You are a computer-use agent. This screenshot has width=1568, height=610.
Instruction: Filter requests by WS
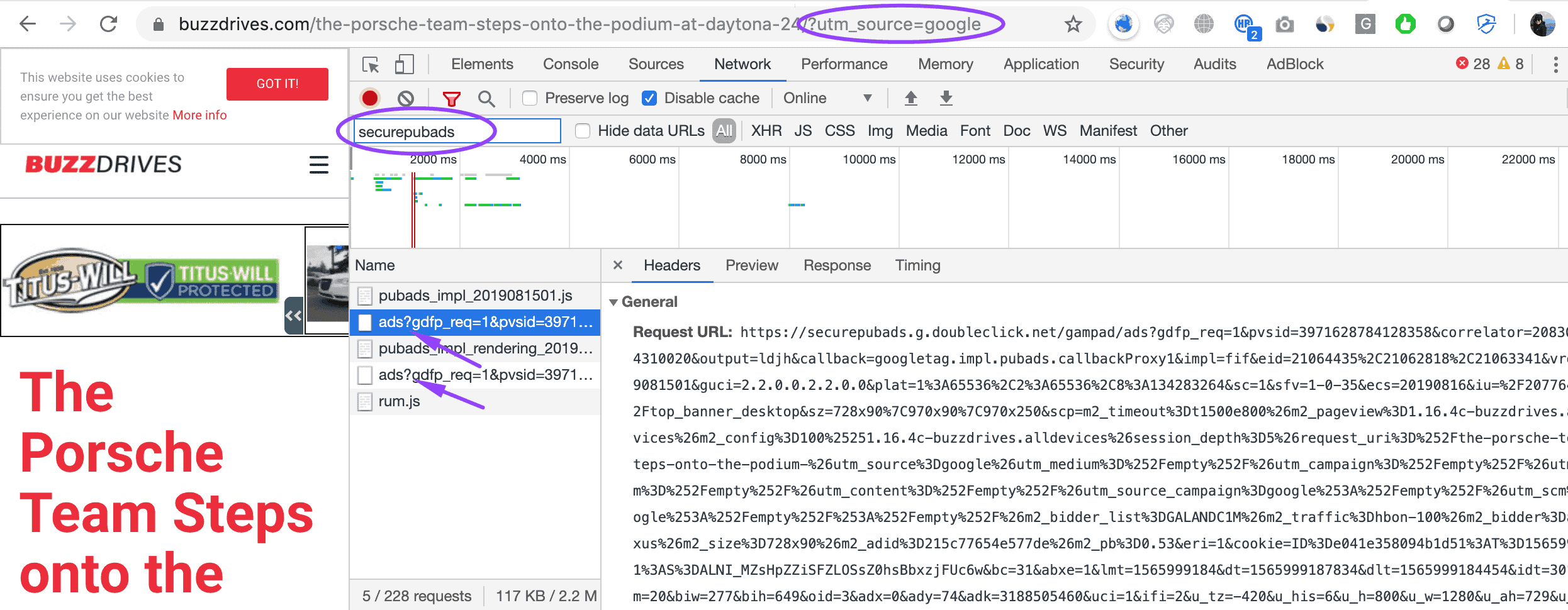(x=1055, y=131)
